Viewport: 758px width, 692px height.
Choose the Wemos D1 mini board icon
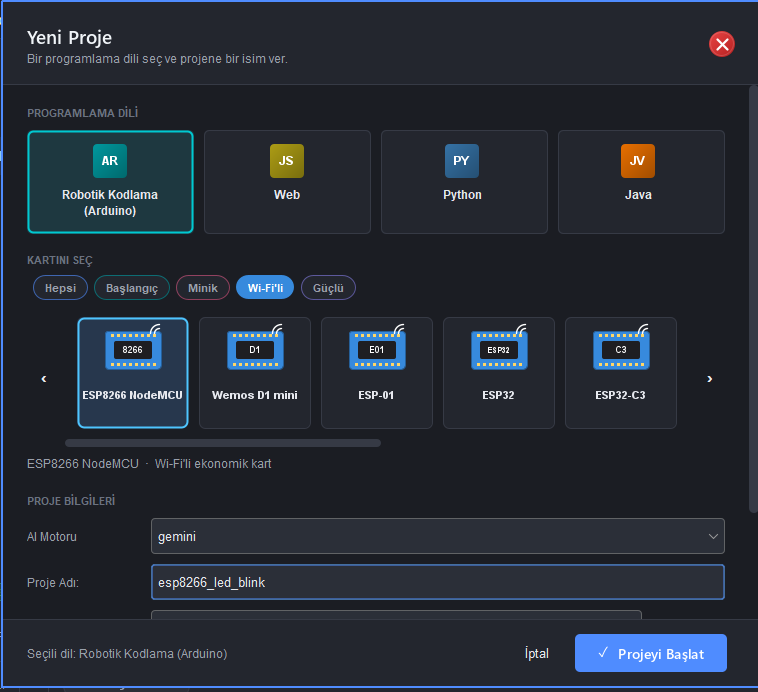pos(255,348)
